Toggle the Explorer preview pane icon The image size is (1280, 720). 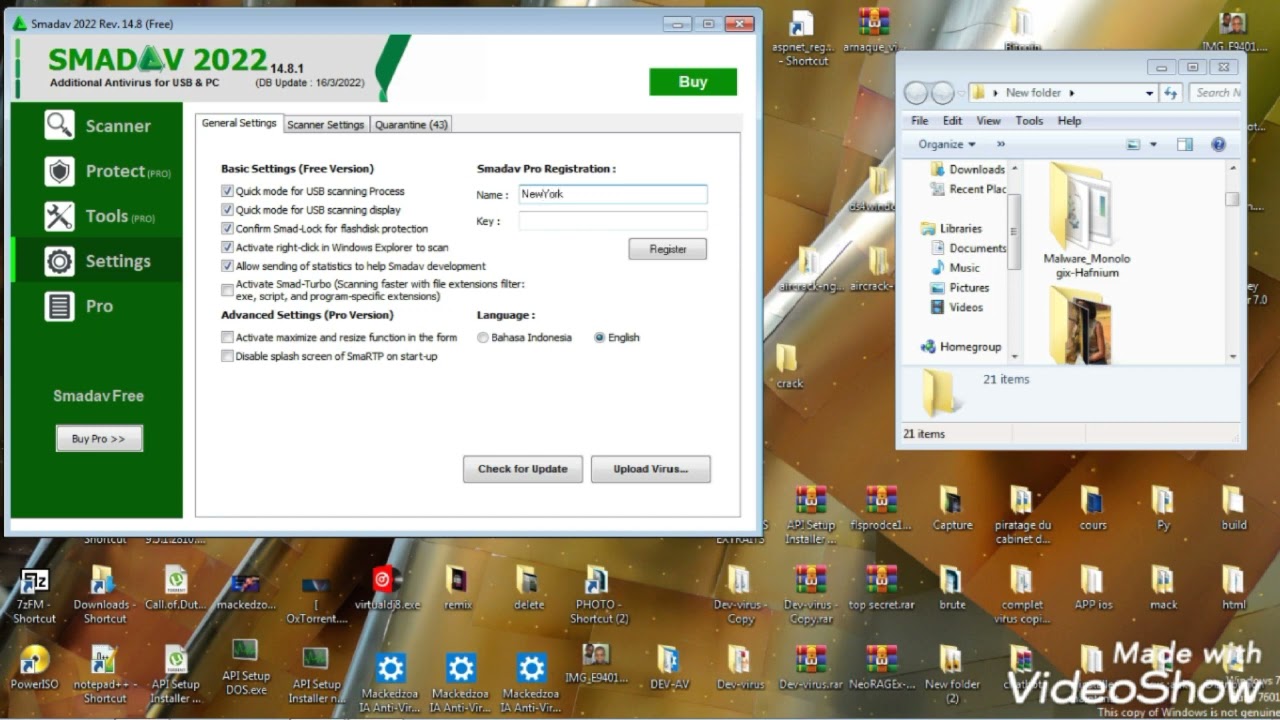tap(1185, 144)
